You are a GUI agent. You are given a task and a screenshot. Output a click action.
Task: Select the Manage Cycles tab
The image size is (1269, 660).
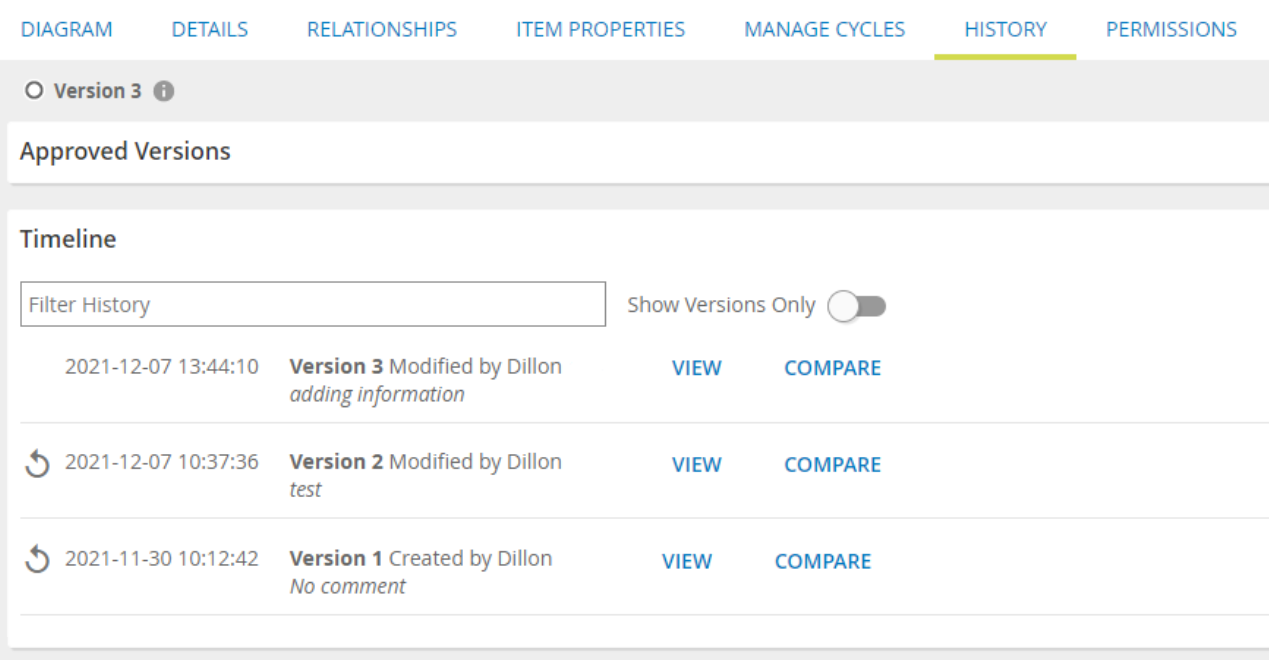click(825, 29)
